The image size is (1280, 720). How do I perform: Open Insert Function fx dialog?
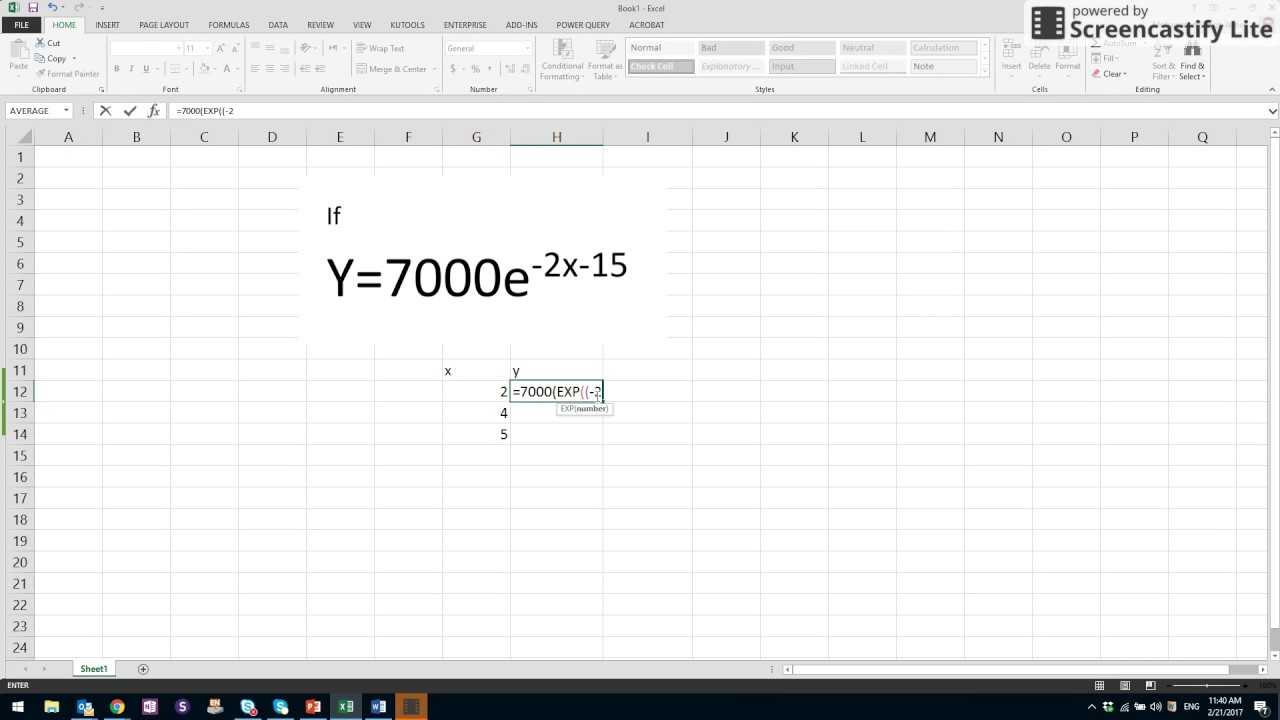154,111
